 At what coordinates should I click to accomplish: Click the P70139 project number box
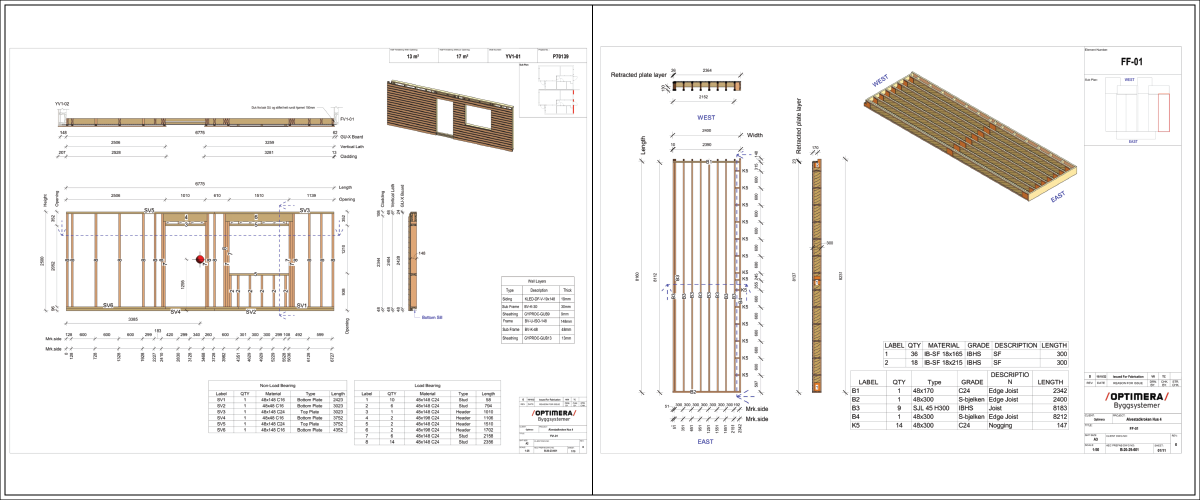[x=561, y=58]
